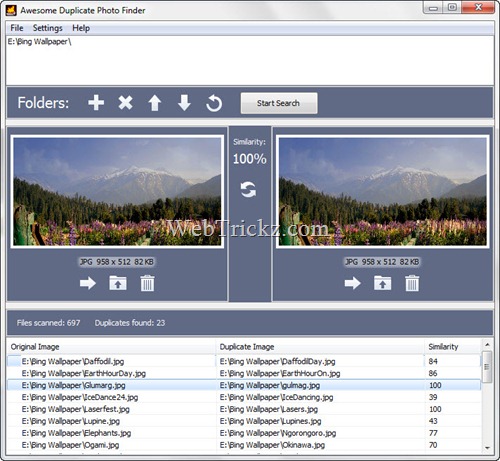The image size is (500, 461).
Task: Open the Help menu
Action: point(81,28)
